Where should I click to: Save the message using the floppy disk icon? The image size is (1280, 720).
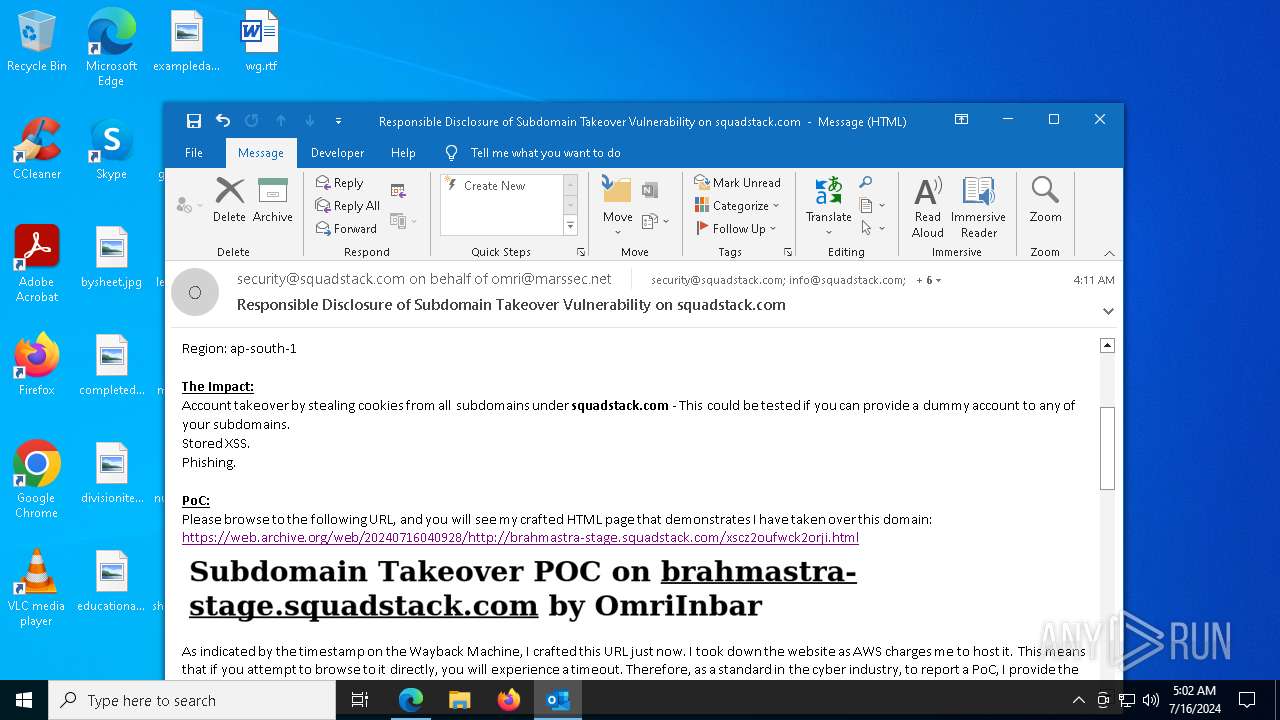[194, 121]
